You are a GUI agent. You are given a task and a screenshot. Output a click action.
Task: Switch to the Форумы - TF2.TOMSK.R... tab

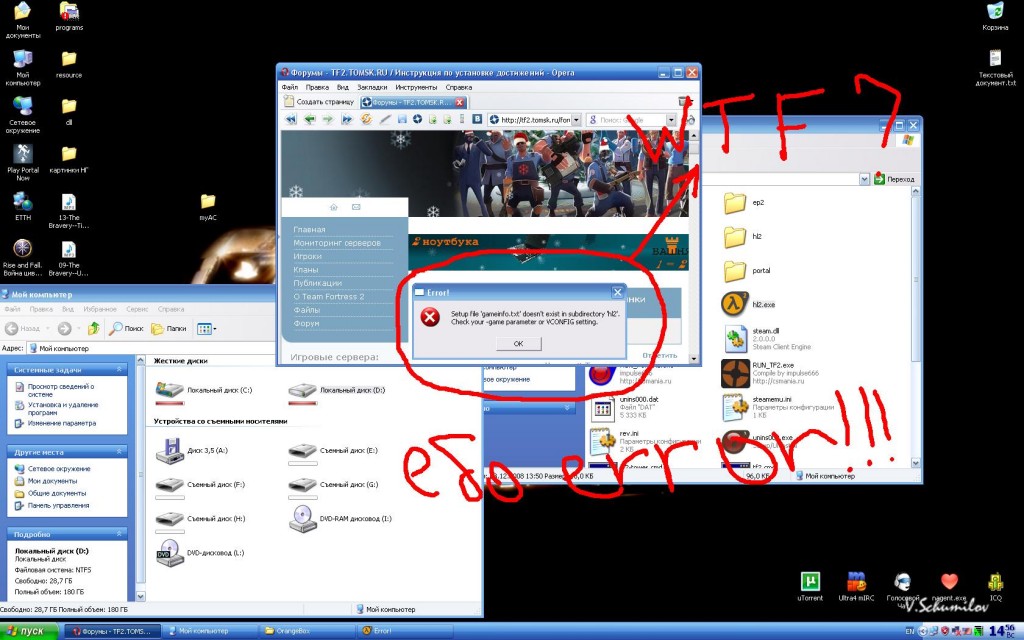point(413,102)
